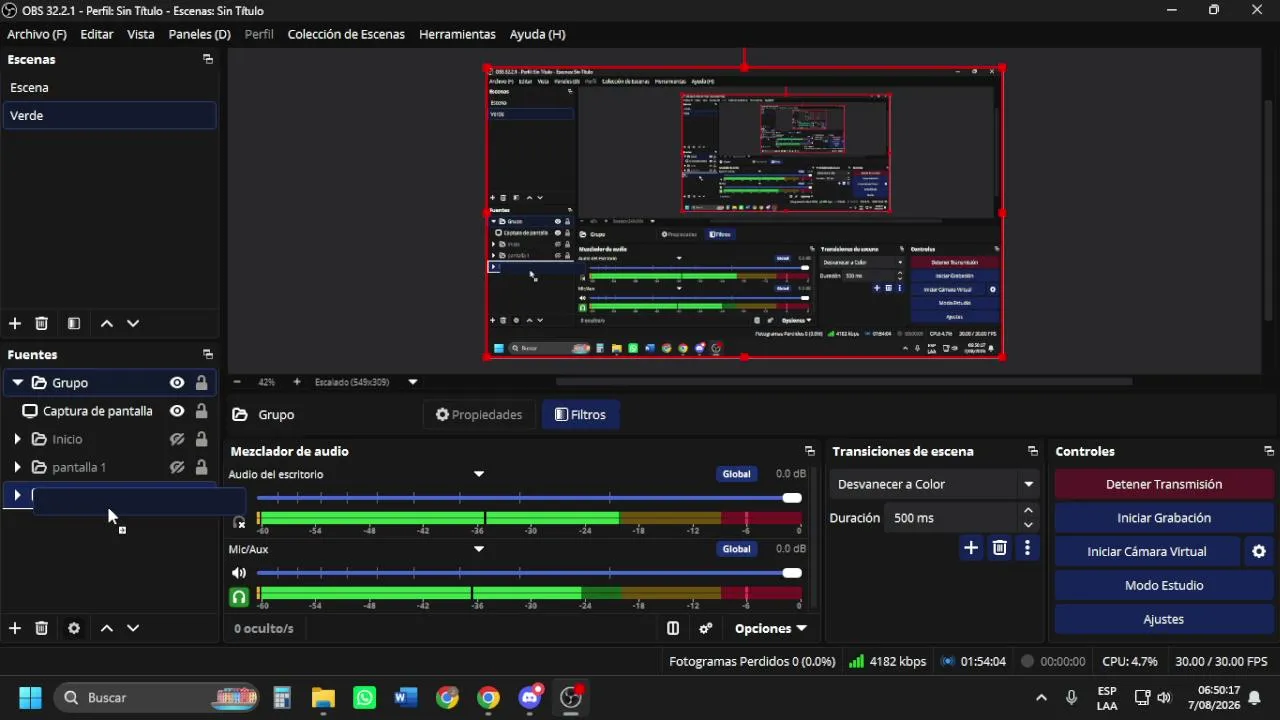Open virtual camera settings gear
This screenshot has width=1280, height=720.
(x=1259, y=551)
